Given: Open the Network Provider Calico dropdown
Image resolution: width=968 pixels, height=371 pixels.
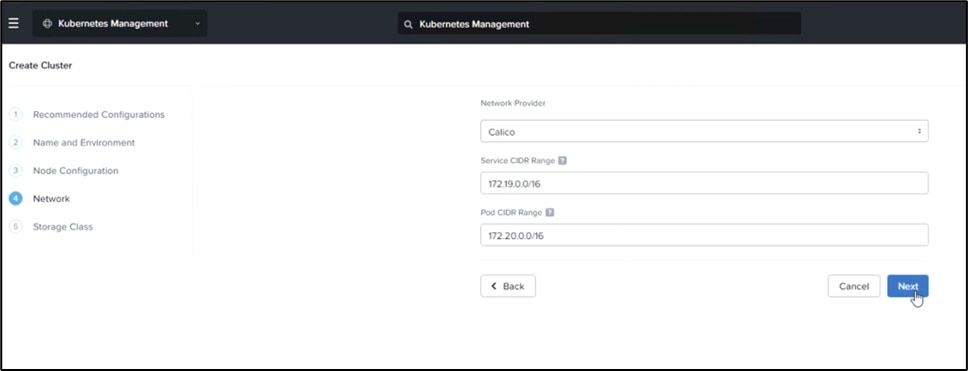Looking at the screenshot, I should click(704, 131).
